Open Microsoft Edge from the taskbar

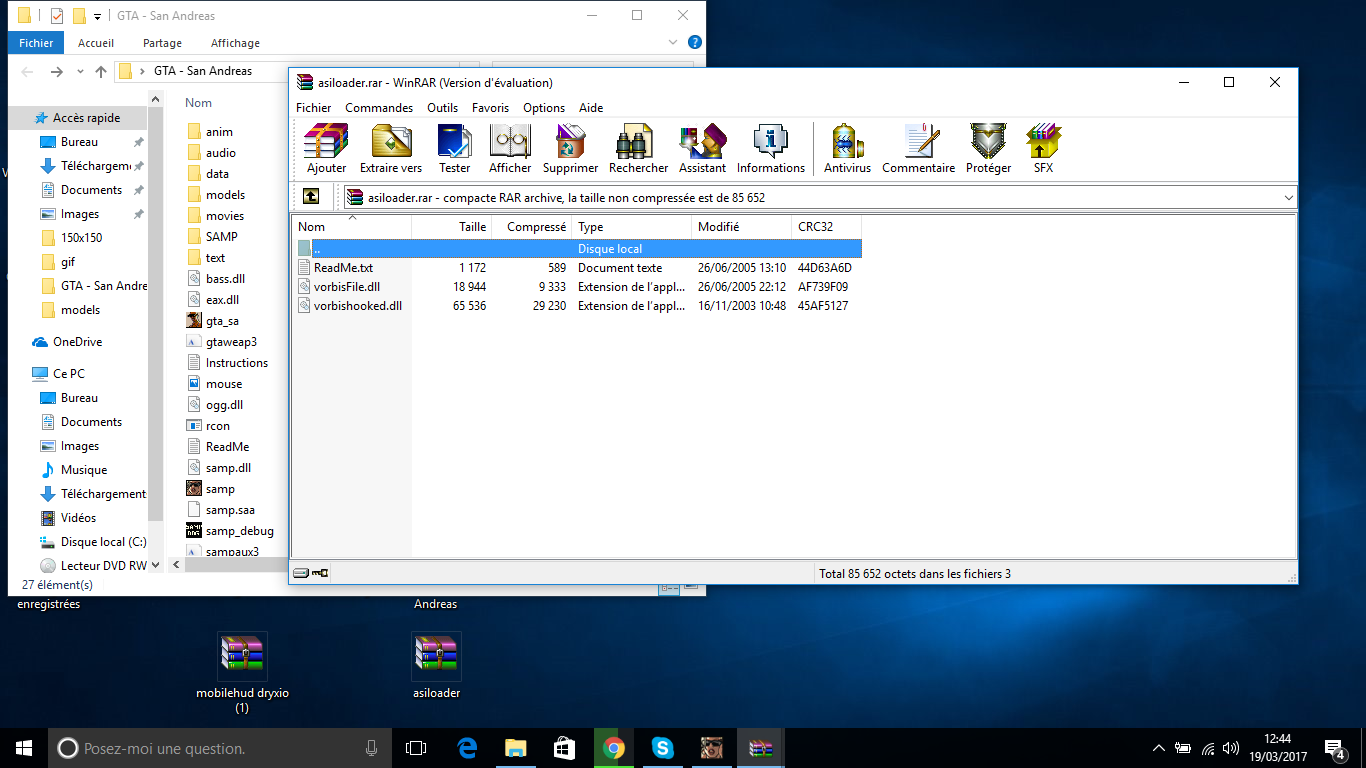[x=467, y=747]
